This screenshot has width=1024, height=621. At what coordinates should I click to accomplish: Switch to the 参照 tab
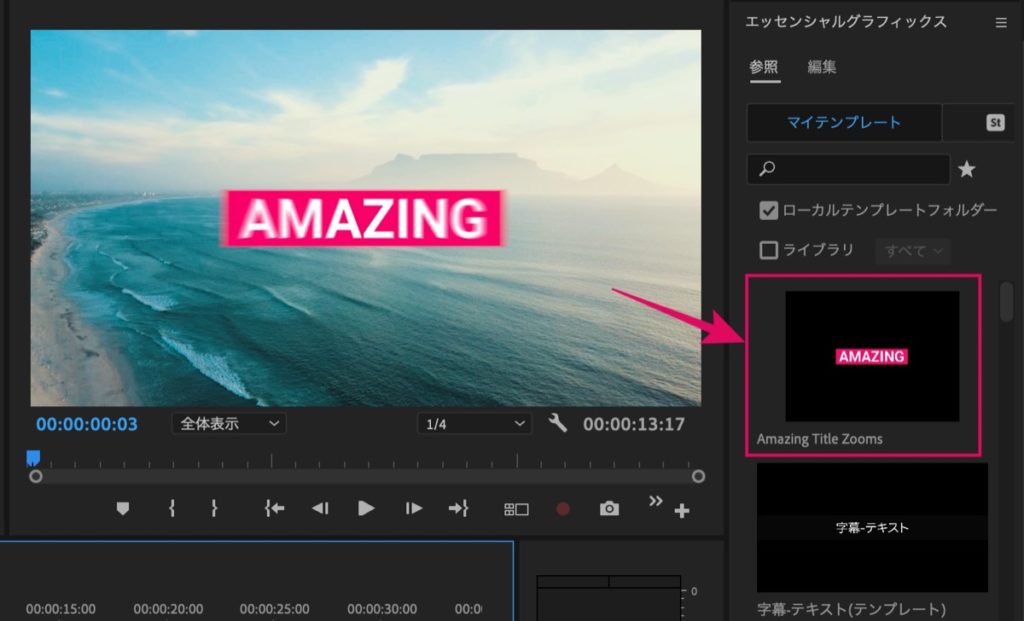click(x=764, y=67)
